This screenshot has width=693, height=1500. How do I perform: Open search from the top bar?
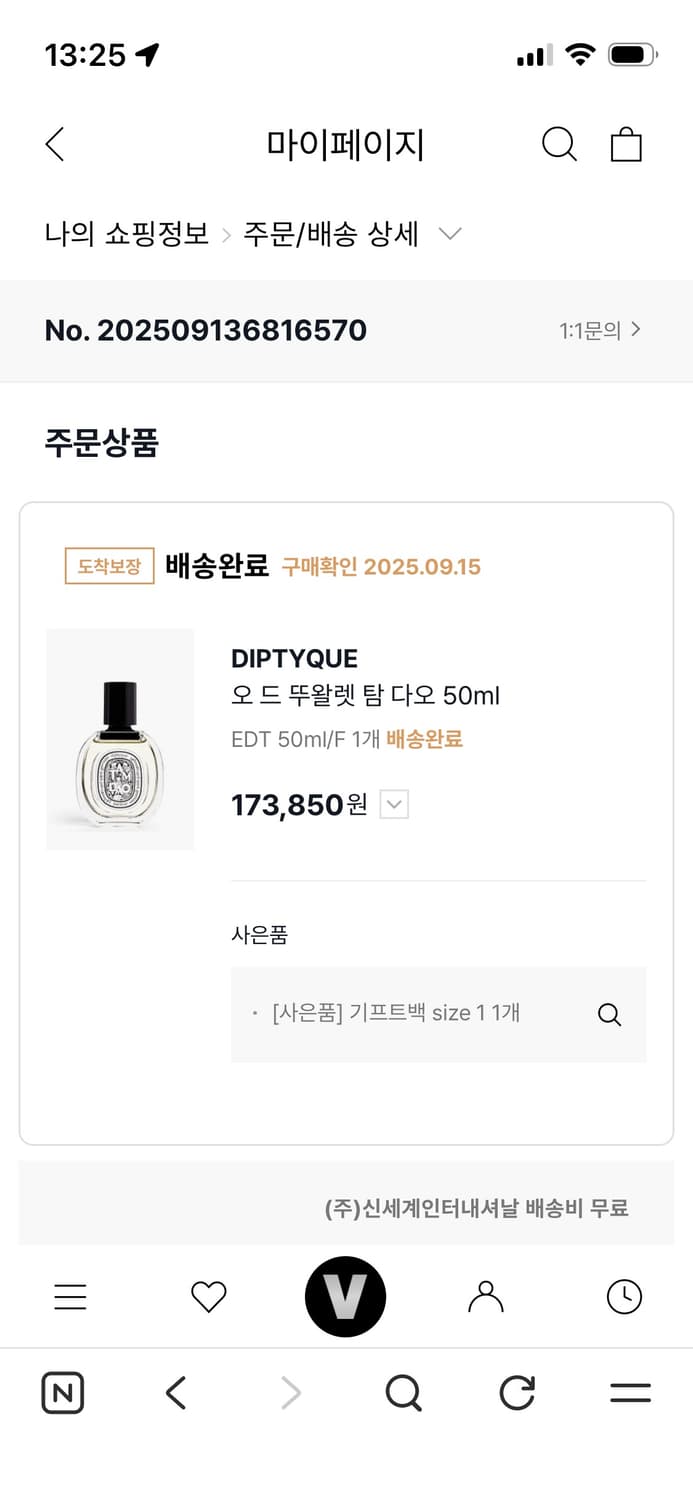point(560,143)
